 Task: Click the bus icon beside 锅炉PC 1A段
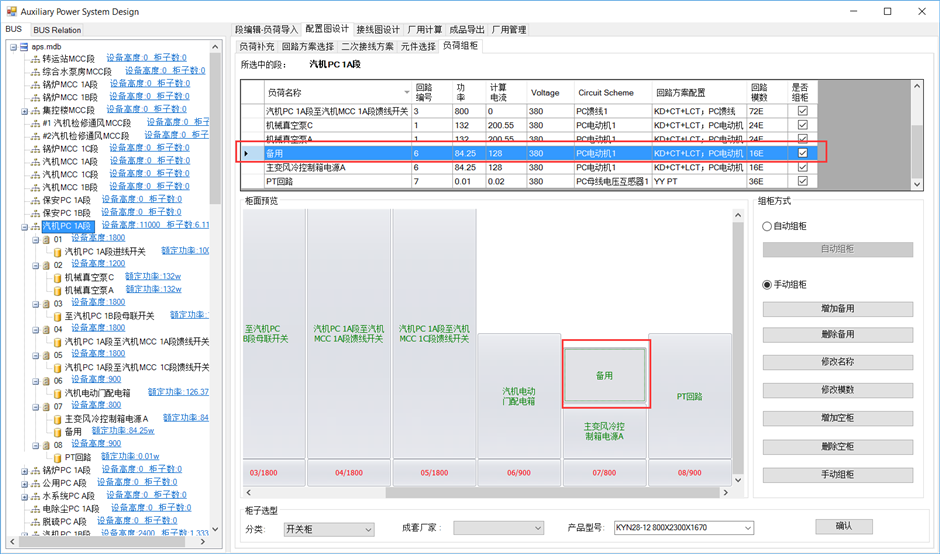tap(35, 470)
